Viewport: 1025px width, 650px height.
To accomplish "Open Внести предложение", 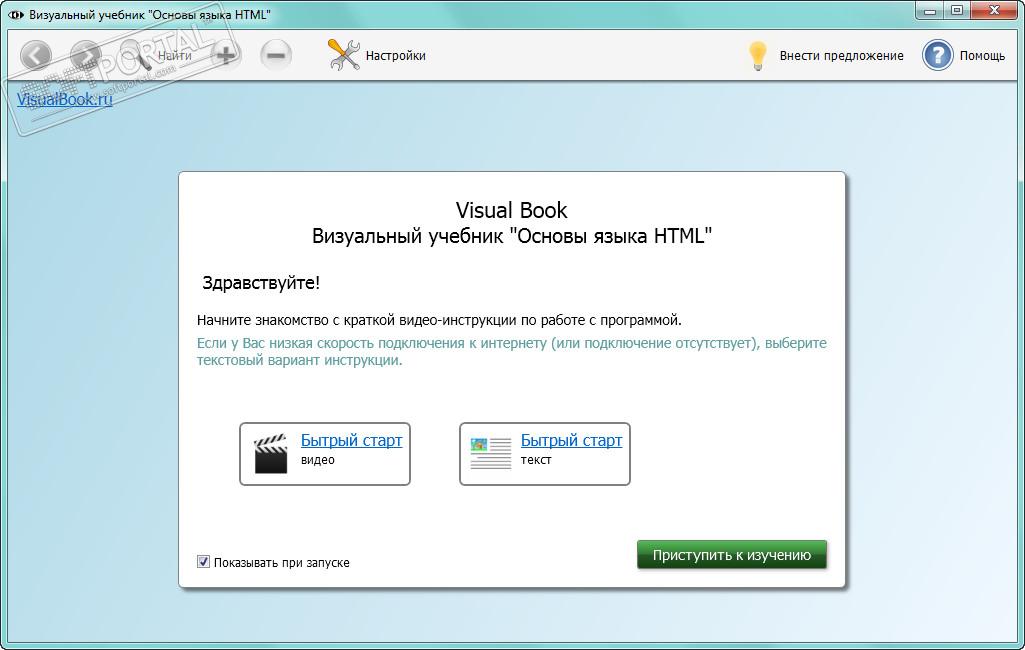I will pyautogui.click(x=841, y=56).
